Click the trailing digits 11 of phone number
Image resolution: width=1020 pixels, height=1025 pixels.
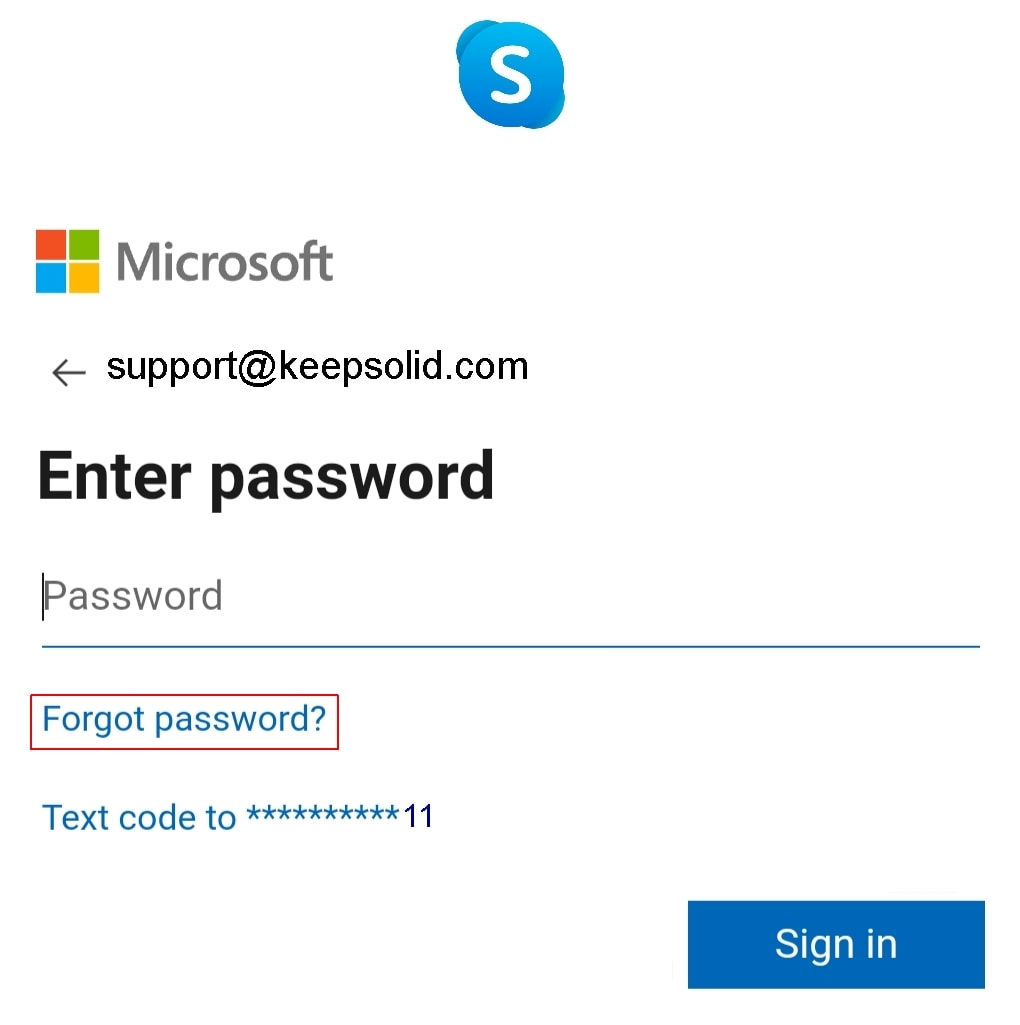tap(418, 817)
